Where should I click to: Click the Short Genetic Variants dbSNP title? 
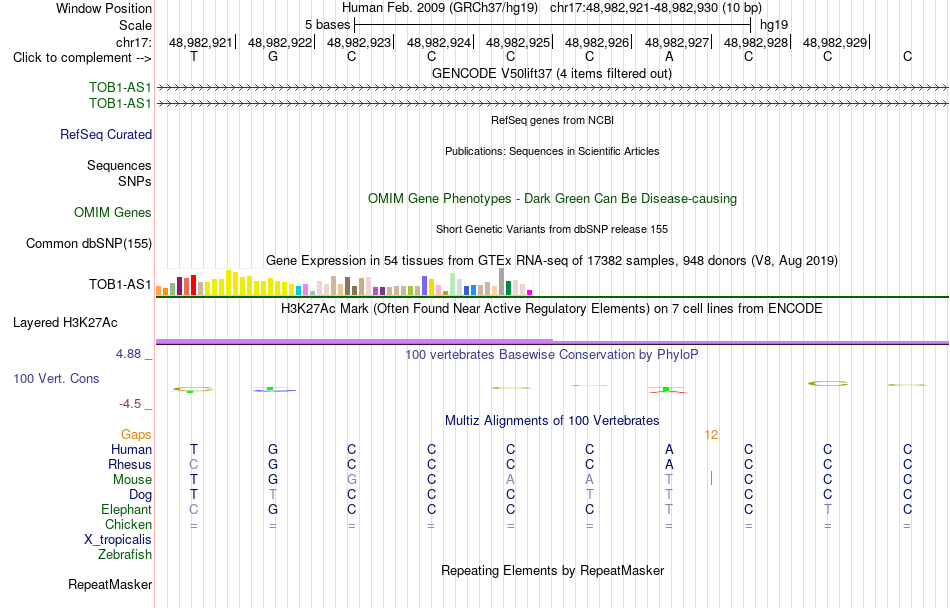coord(552,229)
